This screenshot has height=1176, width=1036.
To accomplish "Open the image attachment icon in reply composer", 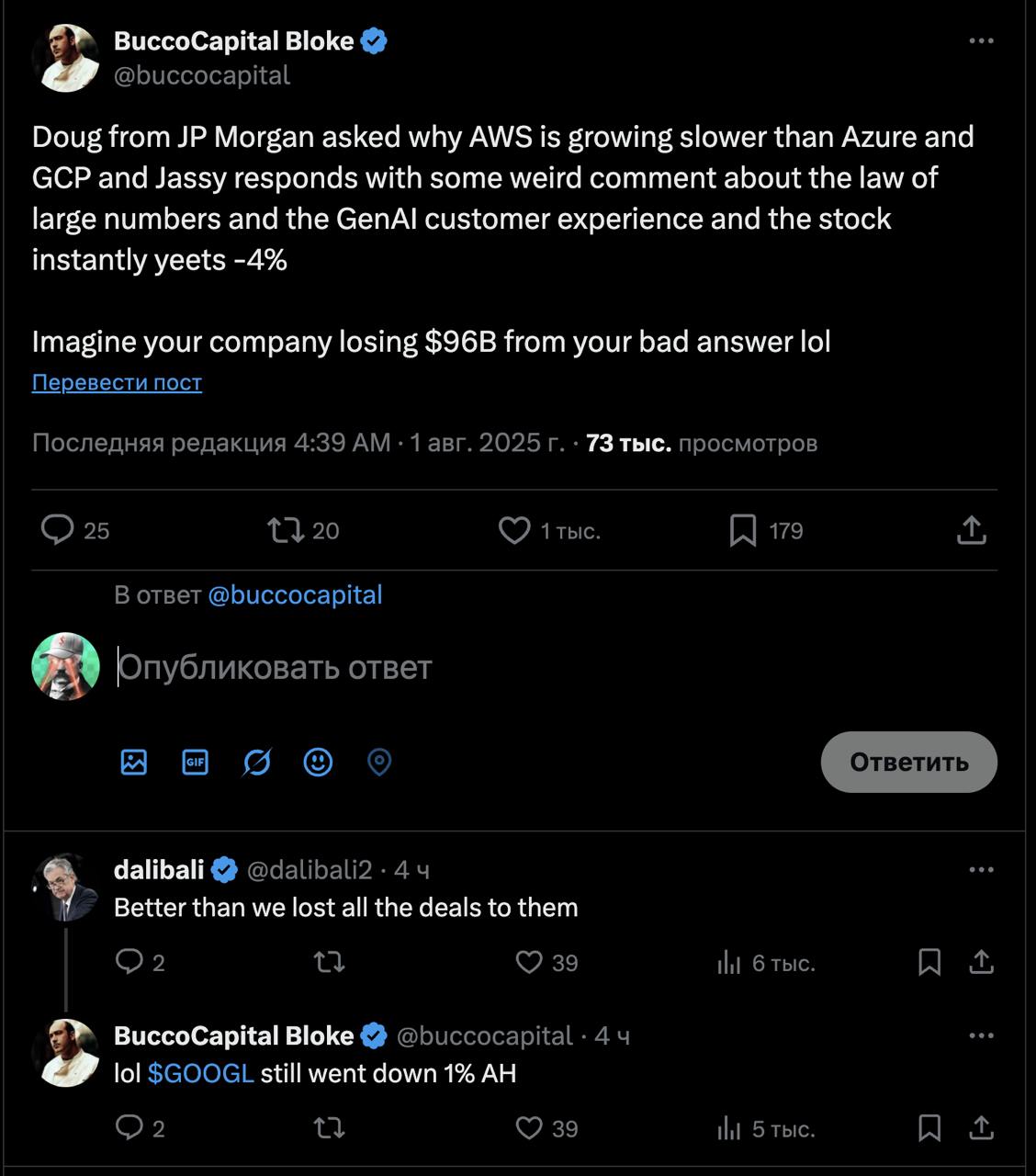I will click(x=134, y=762).
